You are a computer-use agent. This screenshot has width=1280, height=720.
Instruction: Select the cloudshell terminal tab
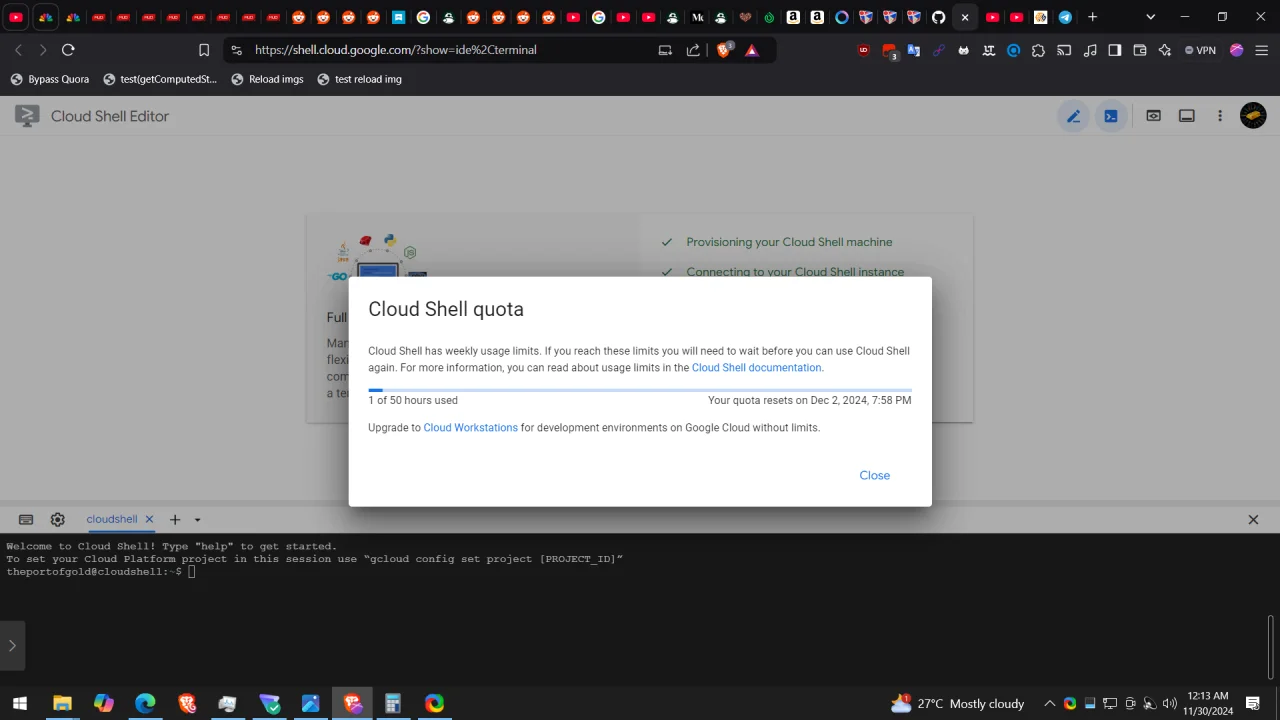[x=111, y=520]
